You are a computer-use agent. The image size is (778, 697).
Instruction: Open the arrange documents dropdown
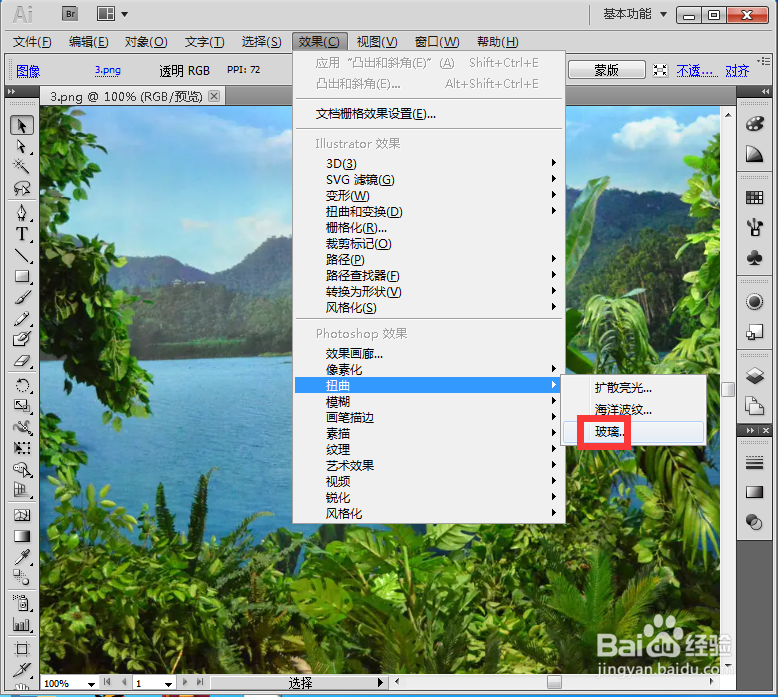[x=113, y=14]
